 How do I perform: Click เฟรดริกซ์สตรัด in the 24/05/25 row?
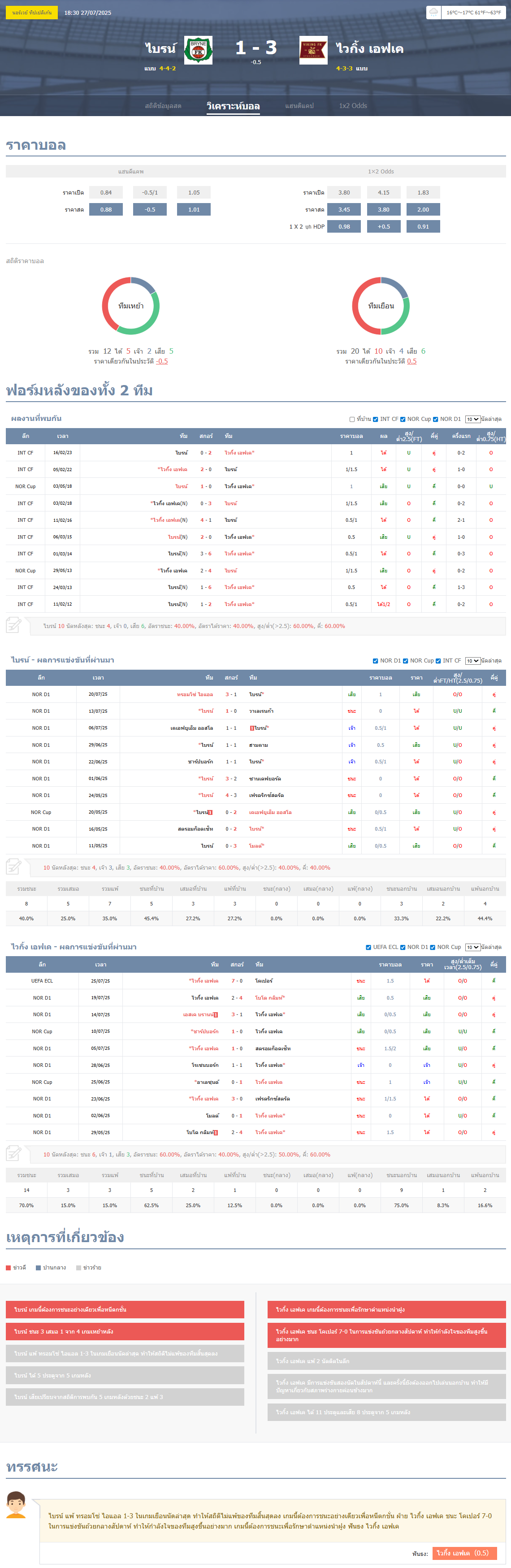pos(266,796)
